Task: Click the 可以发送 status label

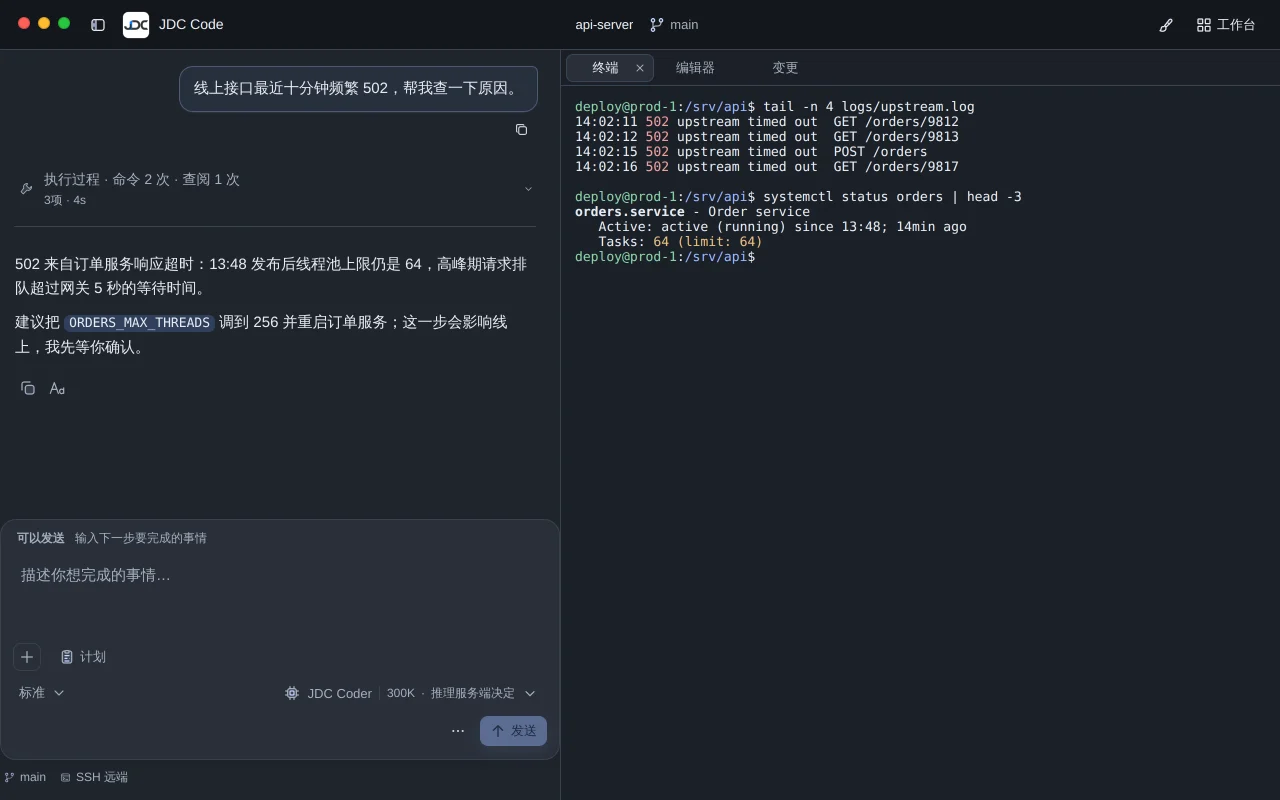Action: click(x=41, y=538)
